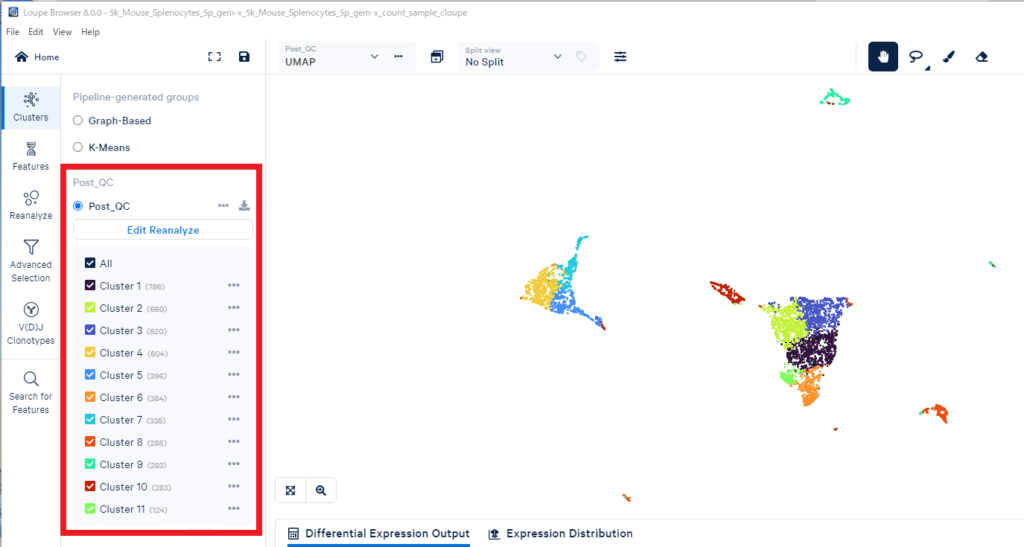Activate the hand pan tool
This screenshot has width=1024, height=547.
coord(882,57)
